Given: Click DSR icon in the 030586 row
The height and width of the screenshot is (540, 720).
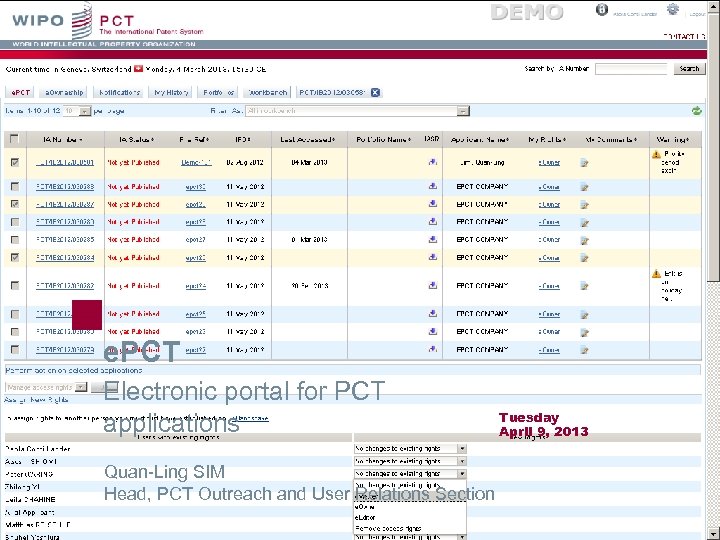Looking at the screenshot, I should (x=433, y=222).
